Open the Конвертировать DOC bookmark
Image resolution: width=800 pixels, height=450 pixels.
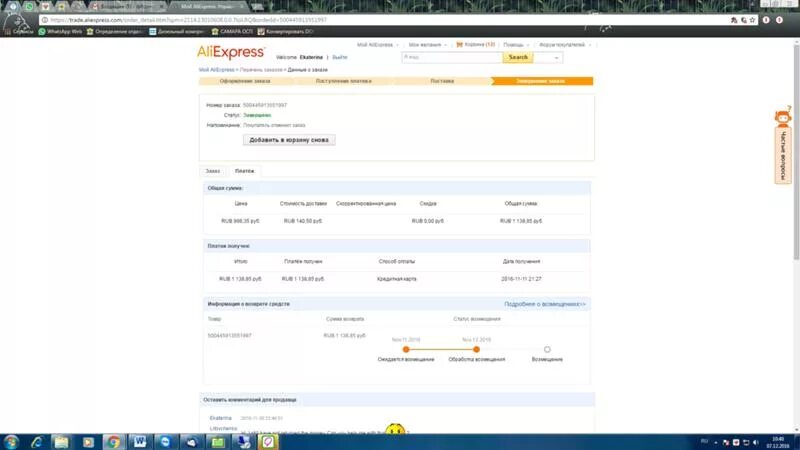(286, 32)
